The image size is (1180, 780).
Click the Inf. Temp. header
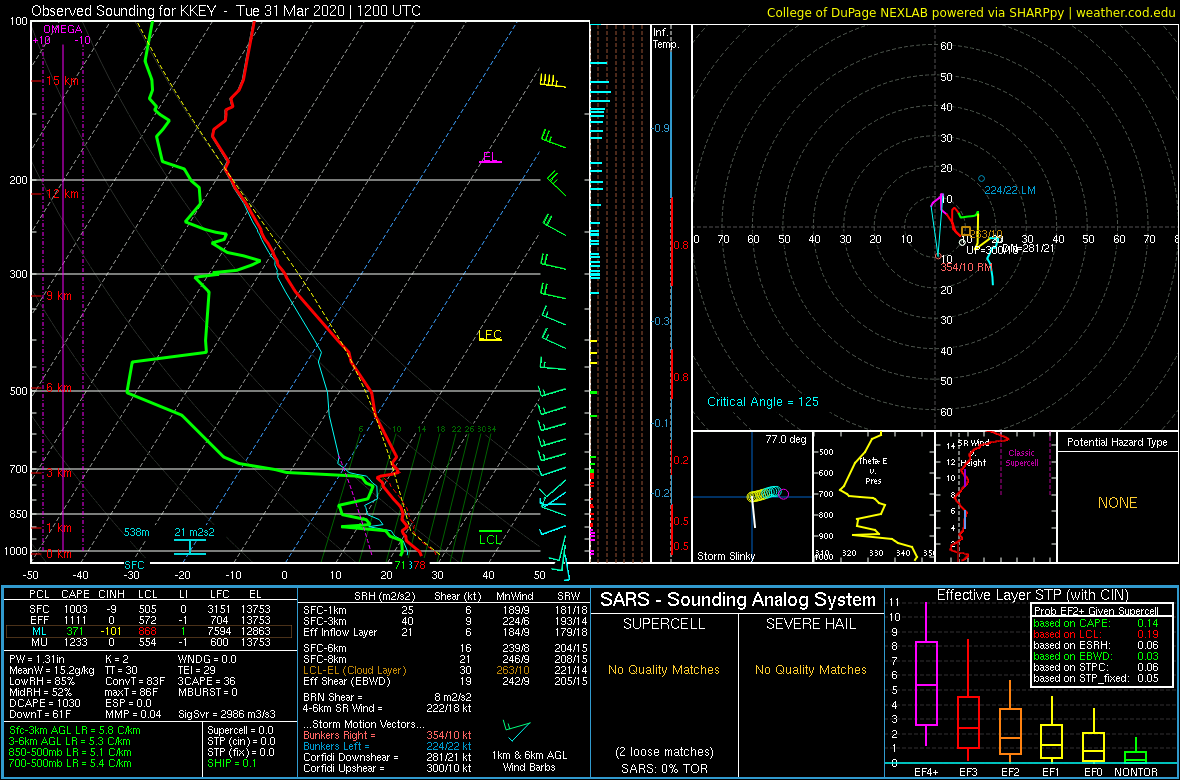(666, 38)
